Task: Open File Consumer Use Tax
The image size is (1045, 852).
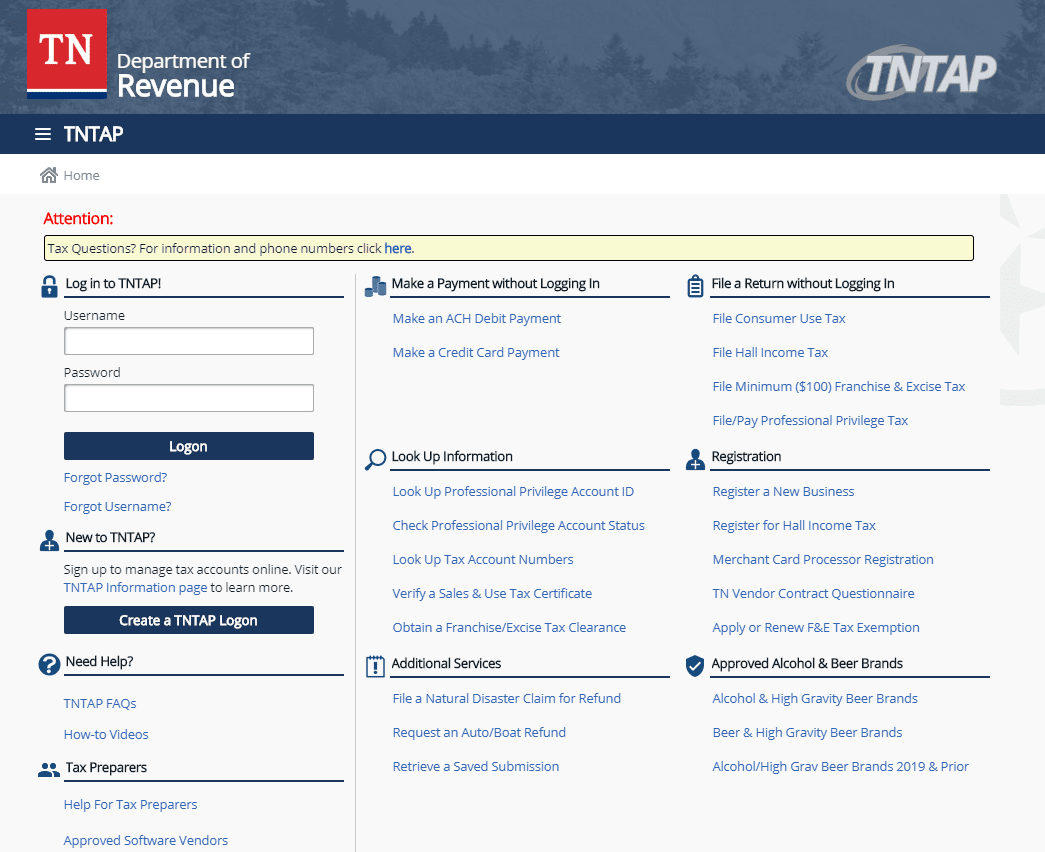Action: pos(779,318)
